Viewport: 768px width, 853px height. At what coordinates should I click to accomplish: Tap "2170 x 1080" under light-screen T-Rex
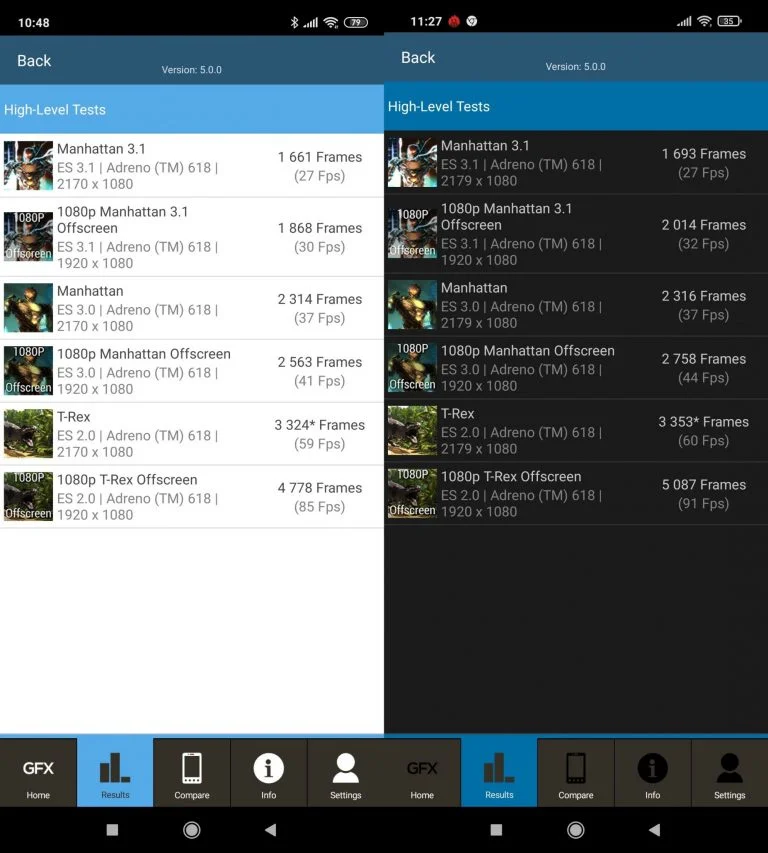(95, 452)
